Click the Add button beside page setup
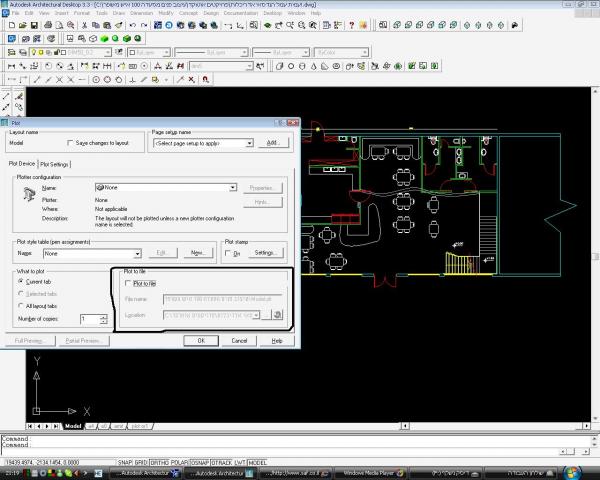 coord(273,143)
